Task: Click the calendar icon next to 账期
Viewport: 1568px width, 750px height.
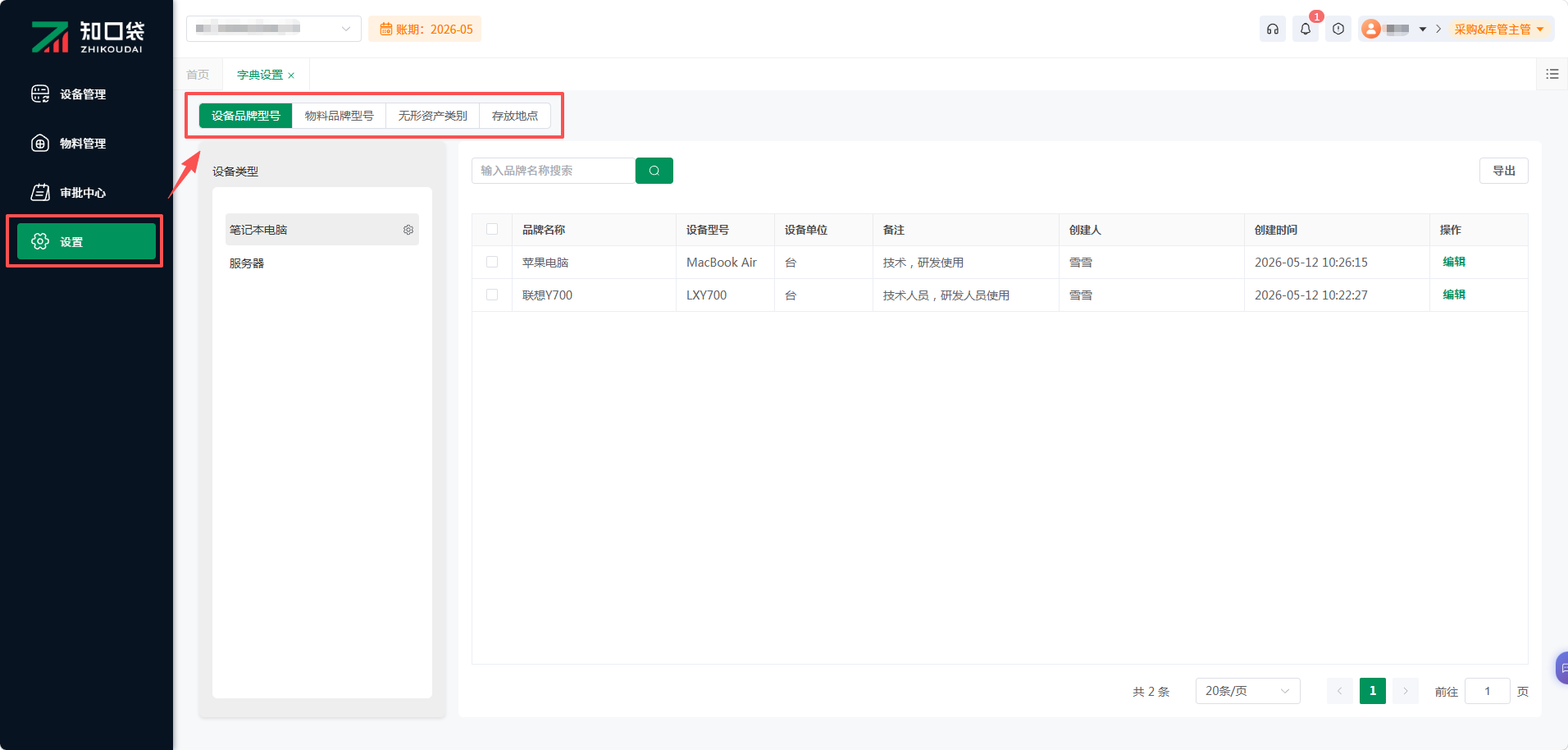Action: [385, 29]
